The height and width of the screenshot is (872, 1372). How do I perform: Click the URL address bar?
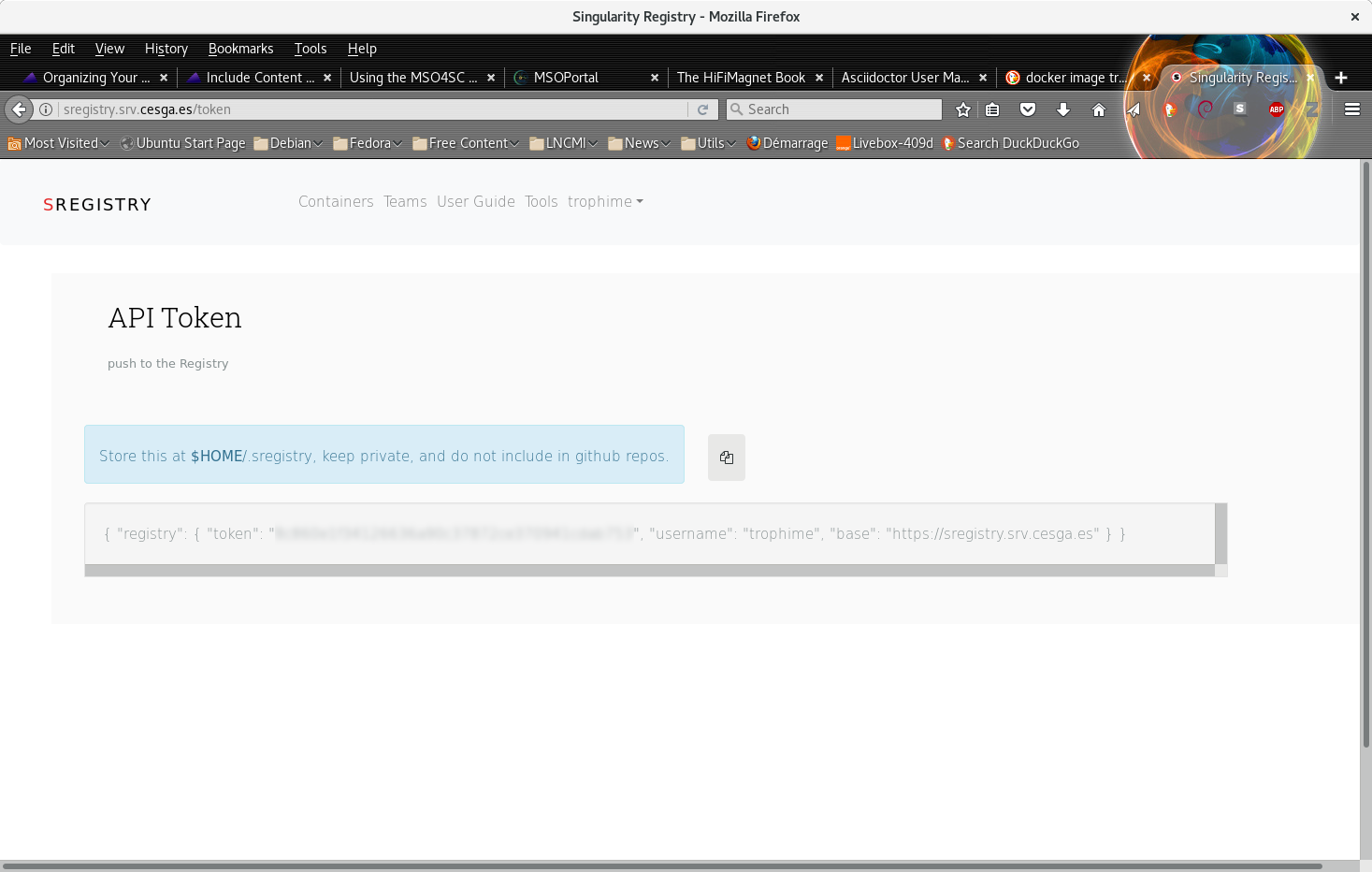click(374, 109)
